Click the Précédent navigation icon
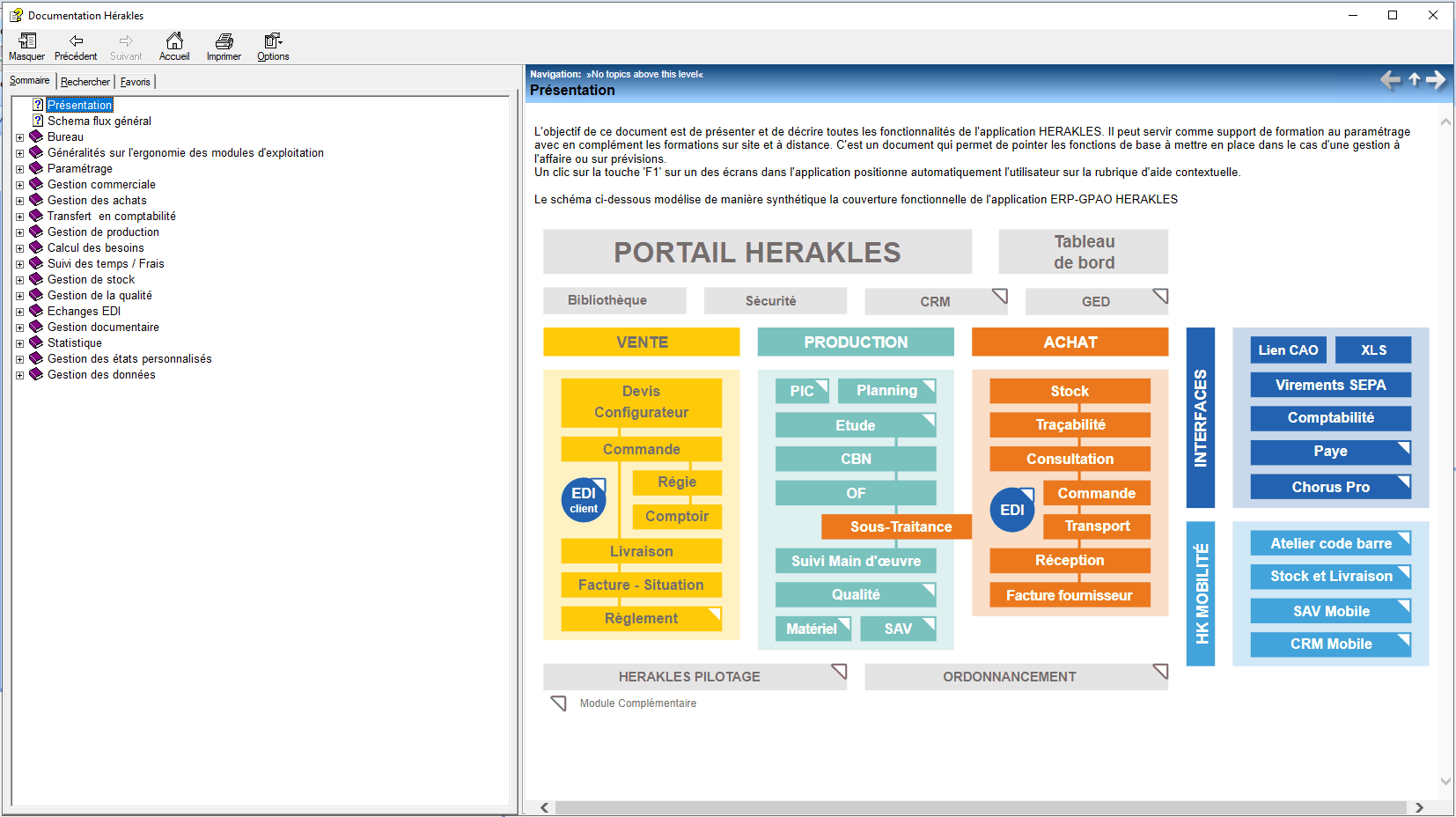This screenshot has width=1456, height=817. click(76, 46)
